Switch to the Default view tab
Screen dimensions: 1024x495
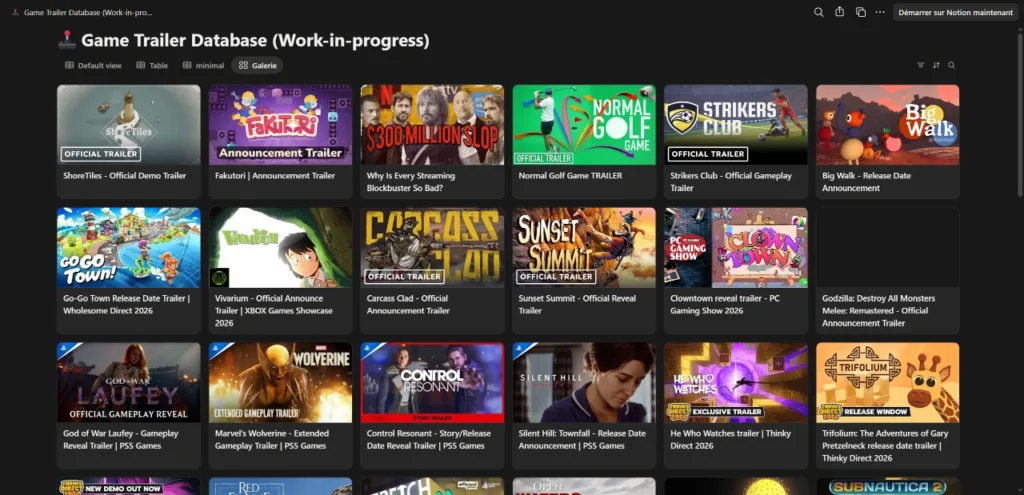tap(93, 65)
